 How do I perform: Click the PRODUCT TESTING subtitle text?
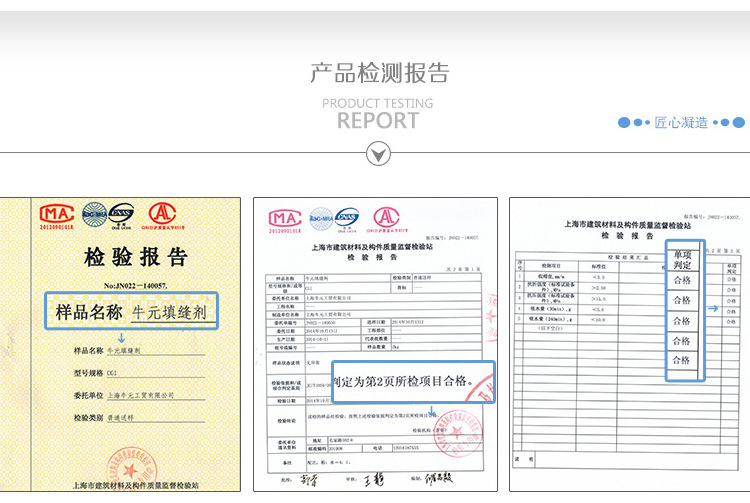[x=377, y=103]
